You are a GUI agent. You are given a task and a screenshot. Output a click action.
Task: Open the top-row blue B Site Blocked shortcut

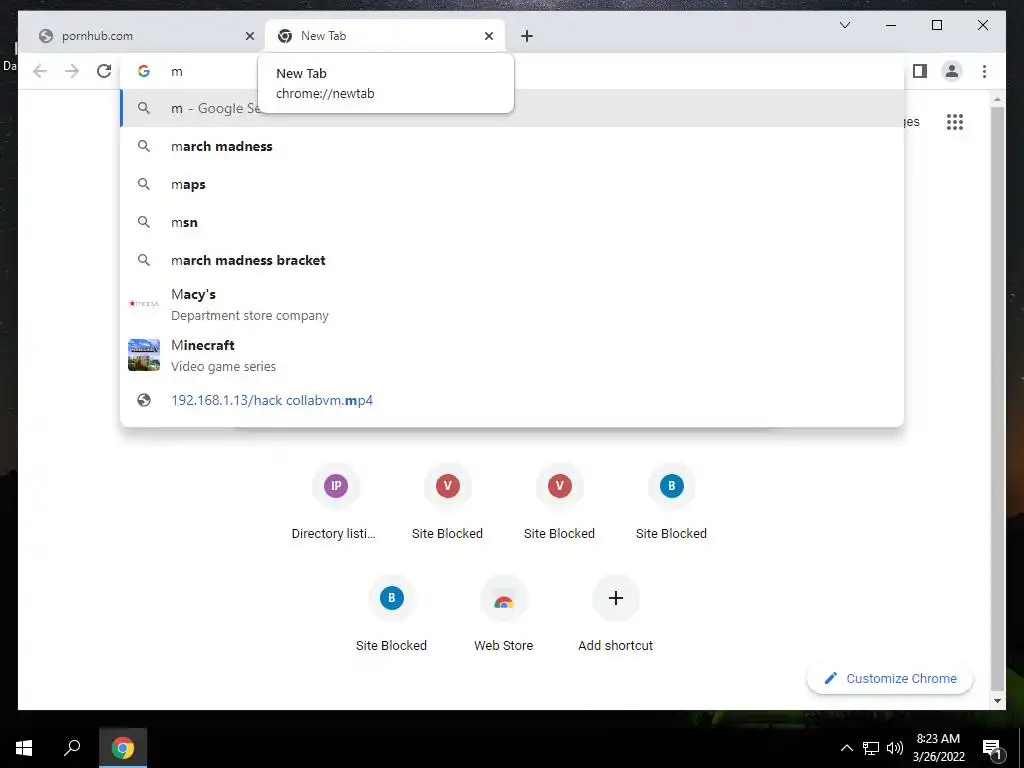(x=671, y=504)
